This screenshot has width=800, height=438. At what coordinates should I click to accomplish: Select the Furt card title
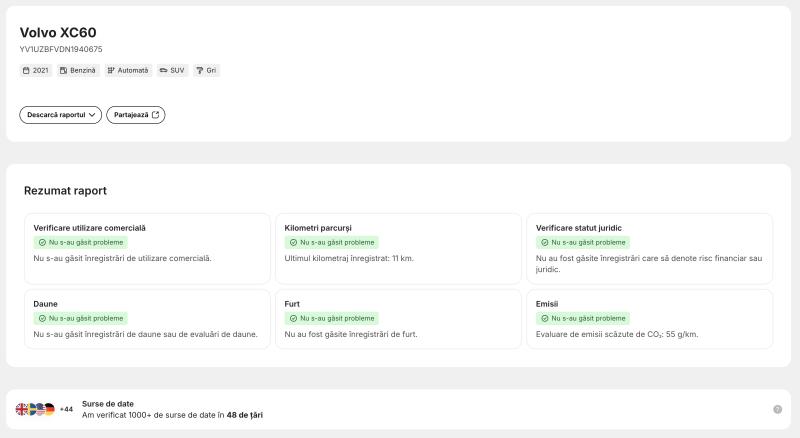tap(292, 304)
